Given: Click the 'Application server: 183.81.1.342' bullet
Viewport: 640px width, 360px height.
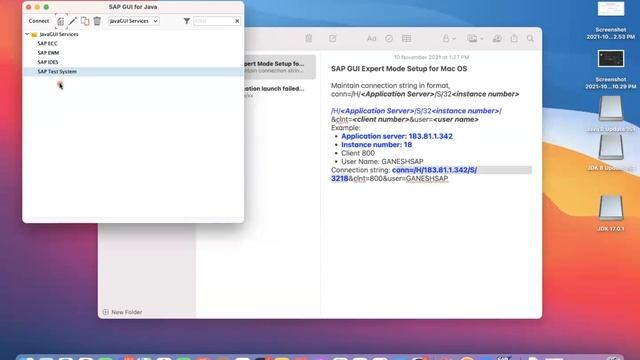Looking at the screenshot, I should tap(397, 136).
